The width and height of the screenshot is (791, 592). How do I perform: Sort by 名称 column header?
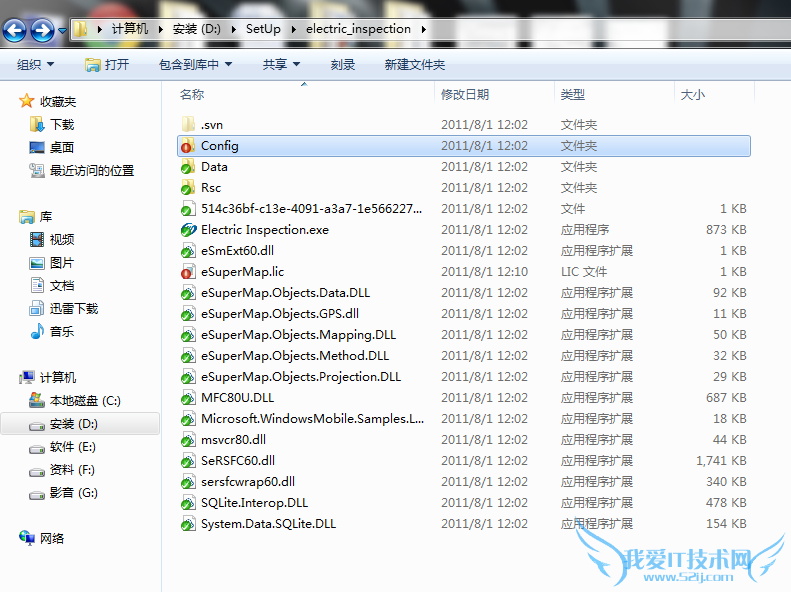pyautogui.click(x=192, y=94)
